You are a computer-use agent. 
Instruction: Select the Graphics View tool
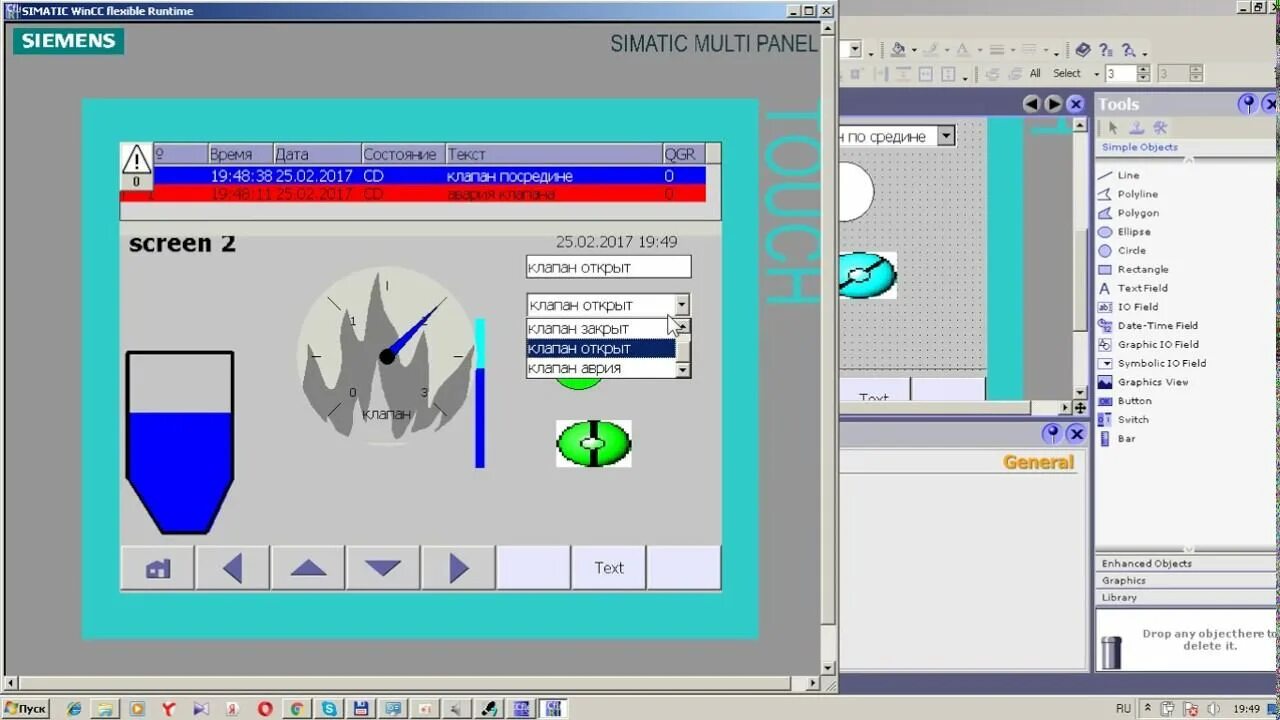pos(1143,382)
